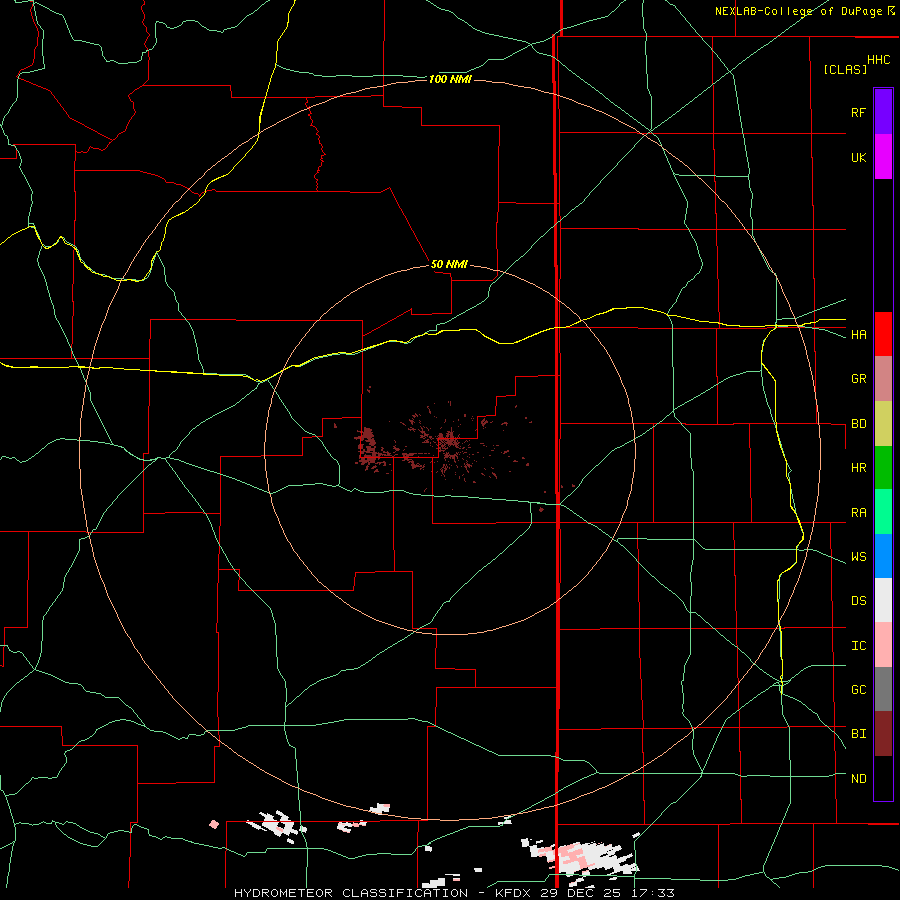Screen dimensions: 900x900
Task: Click the IC pink legend swatch
Action: (x=883, y=645)
